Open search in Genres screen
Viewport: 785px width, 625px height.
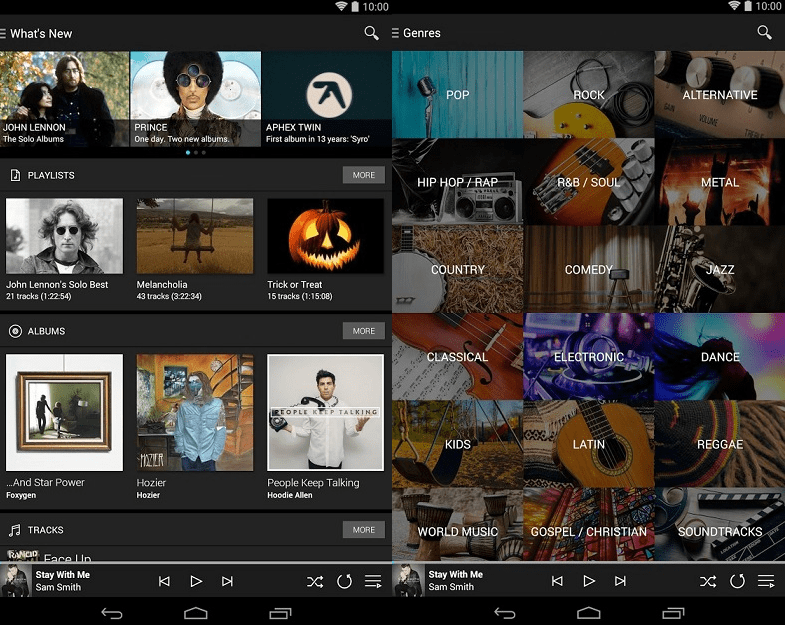[764, 33]
